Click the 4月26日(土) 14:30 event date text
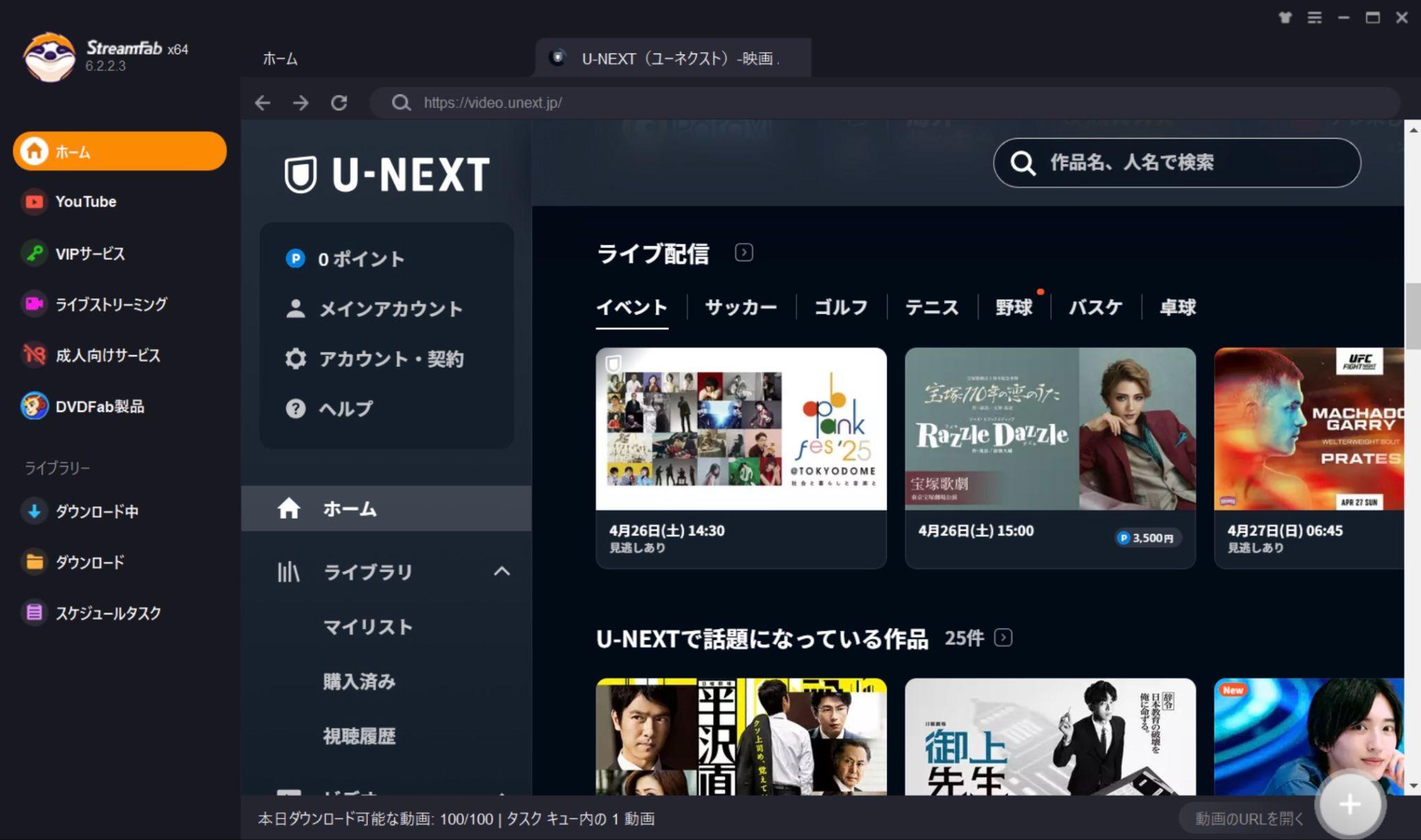This screenshot has width=1421, height=840. click(x=667, y=531)
